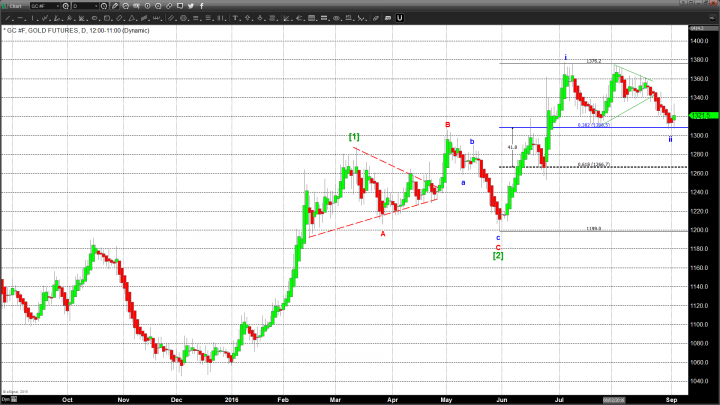Select the text label T tool
Viewport: 720px width, 405px height.
[x=235, y=18]
